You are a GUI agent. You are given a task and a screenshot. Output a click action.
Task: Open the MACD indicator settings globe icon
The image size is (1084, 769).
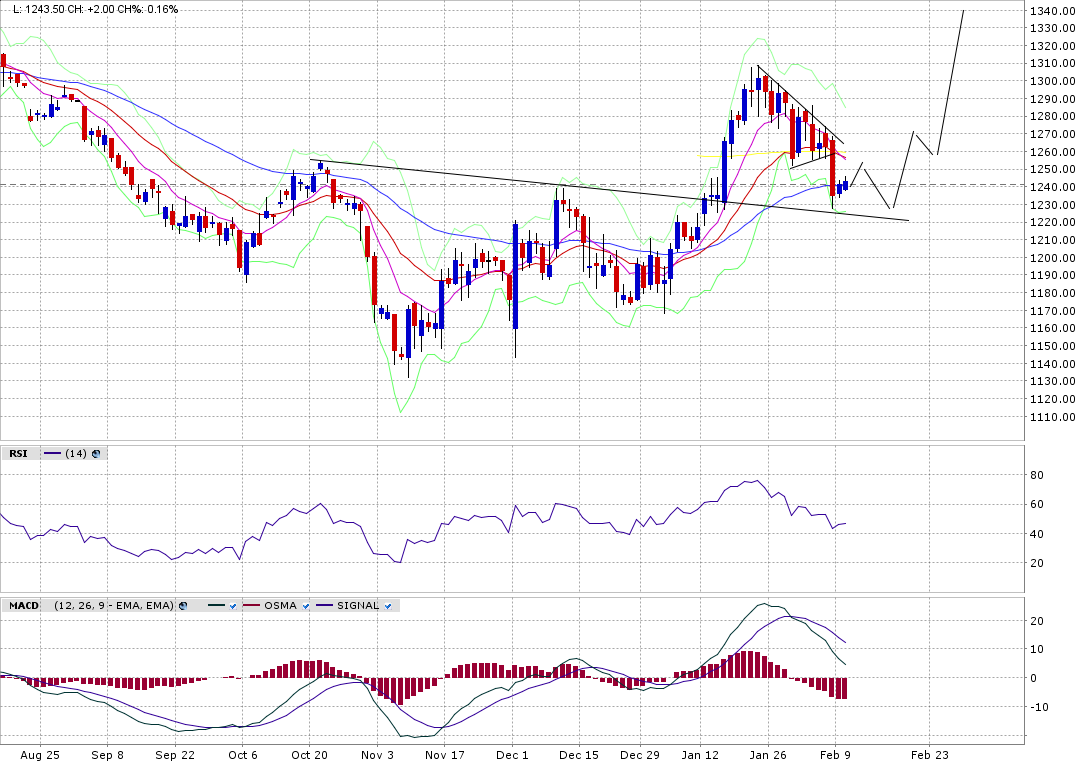[183, 606]
